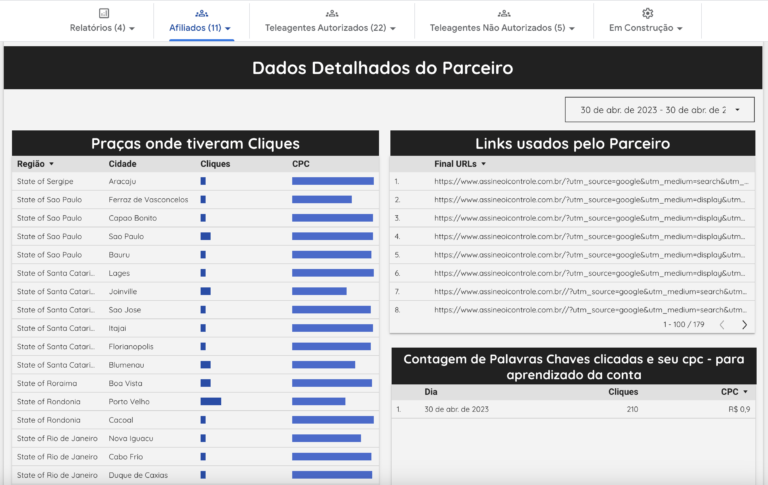The image size is (768, 485).
Task: Click the Relatórios report icon
Action: 104,13
